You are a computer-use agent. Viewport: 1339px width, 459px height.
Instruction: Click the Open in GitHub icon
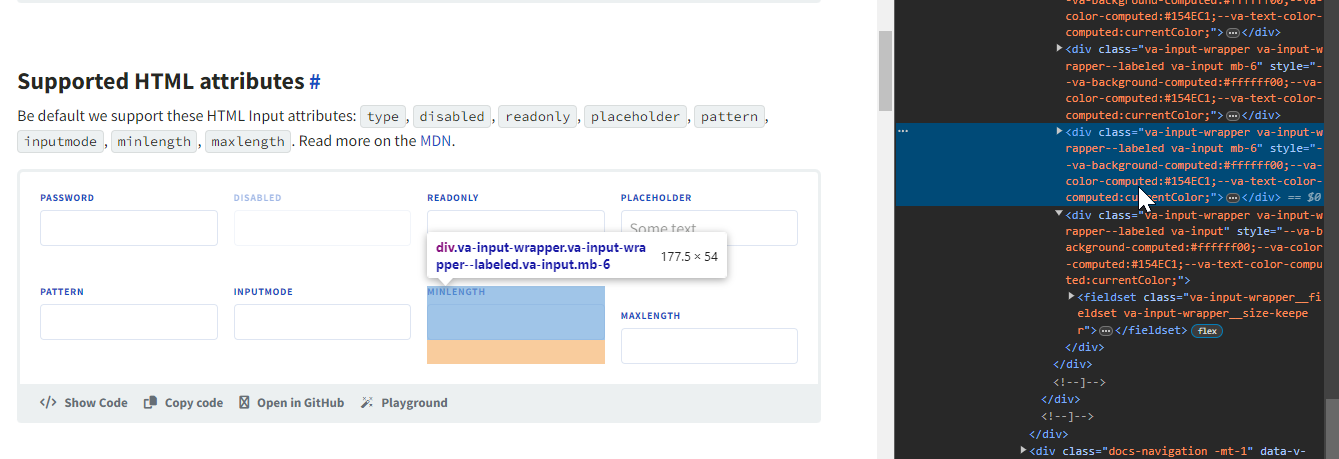click(x=244, y=403)
